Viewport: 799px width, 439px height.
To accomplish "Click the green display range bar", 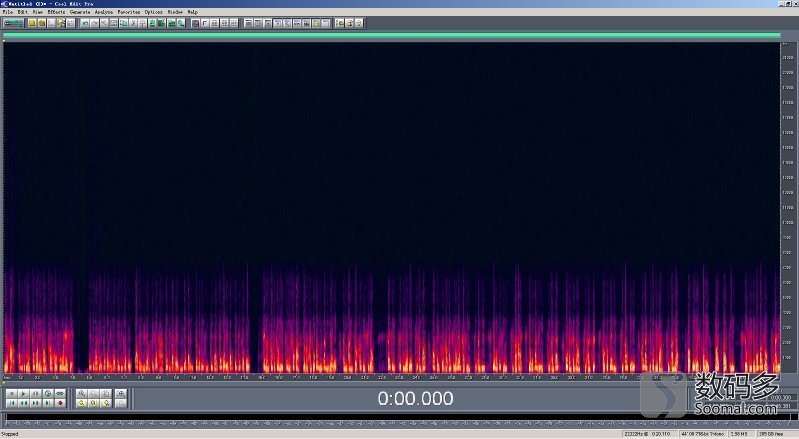I will point(390,36).
